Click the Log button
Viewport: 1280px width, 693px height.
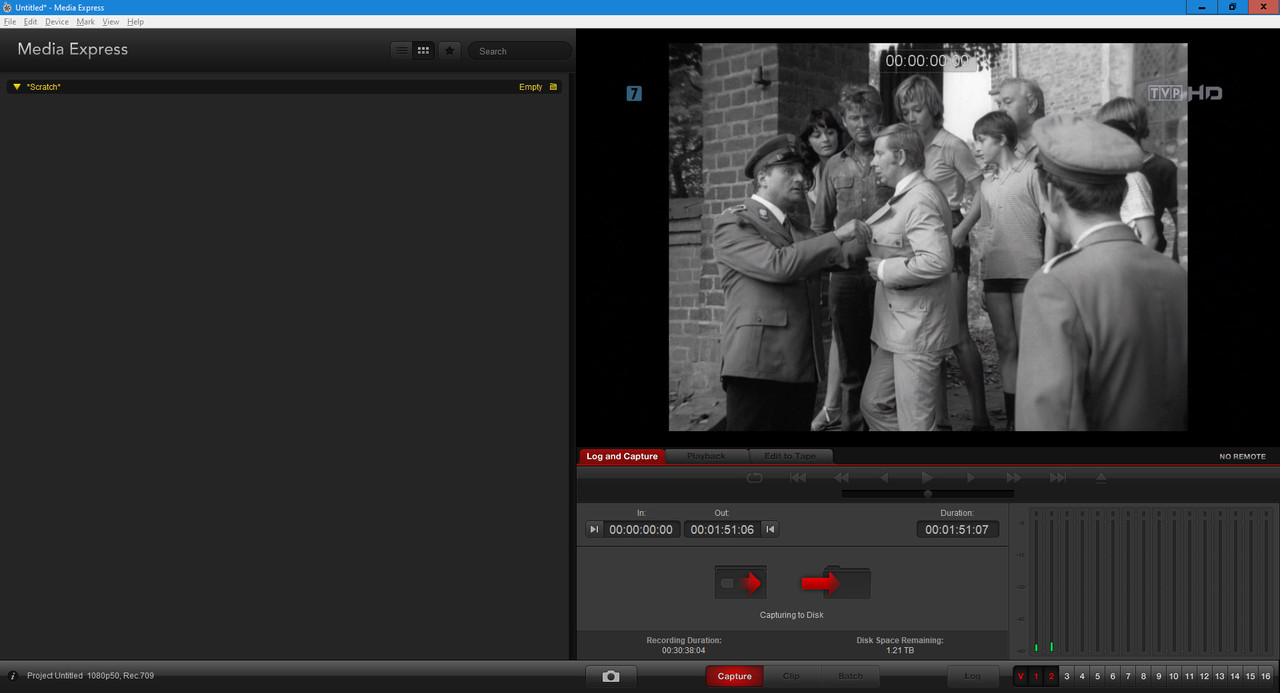[973, 676]
